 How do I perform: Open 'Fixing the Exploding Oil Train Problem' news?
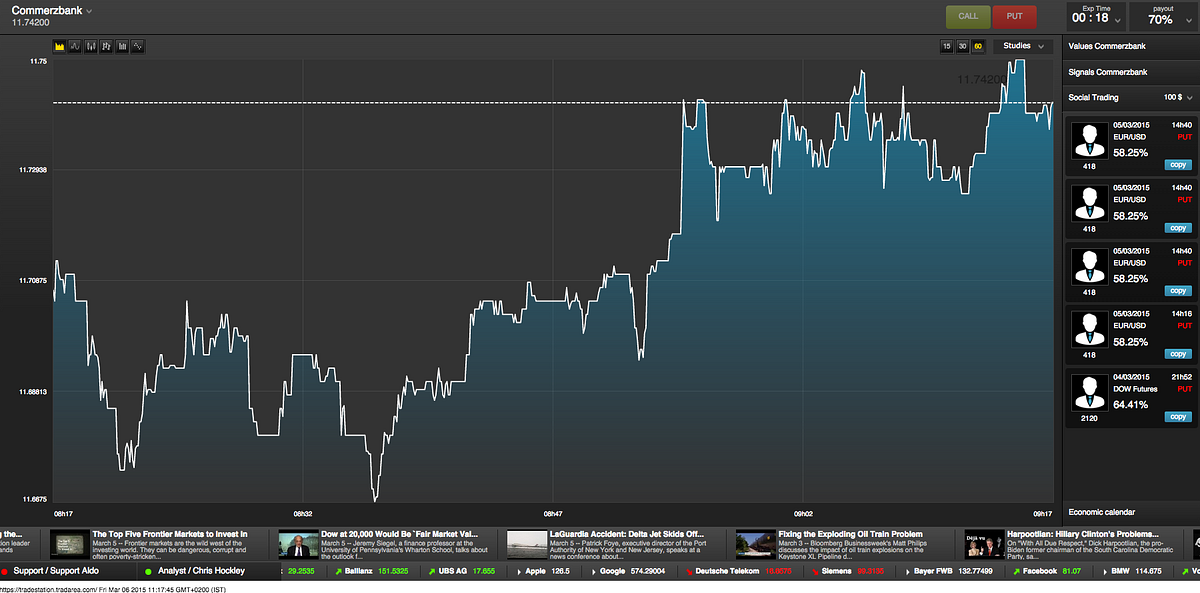(x=850, y=534)
